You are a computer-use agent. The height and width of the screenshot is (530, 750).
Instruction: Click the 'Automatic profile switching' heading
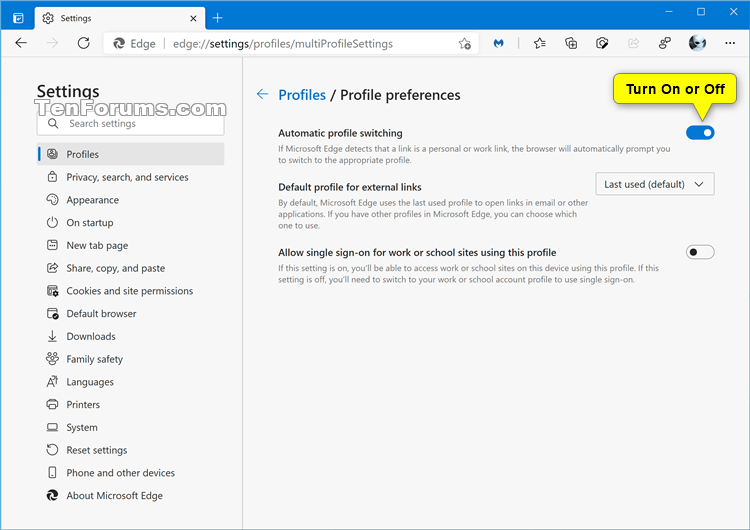tap(340, 133)
